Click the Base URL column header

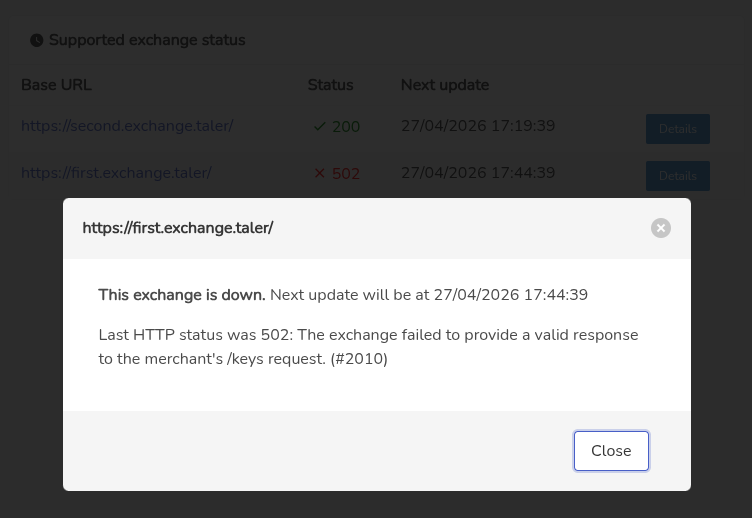pyautogui.click(x=56, y=85)
